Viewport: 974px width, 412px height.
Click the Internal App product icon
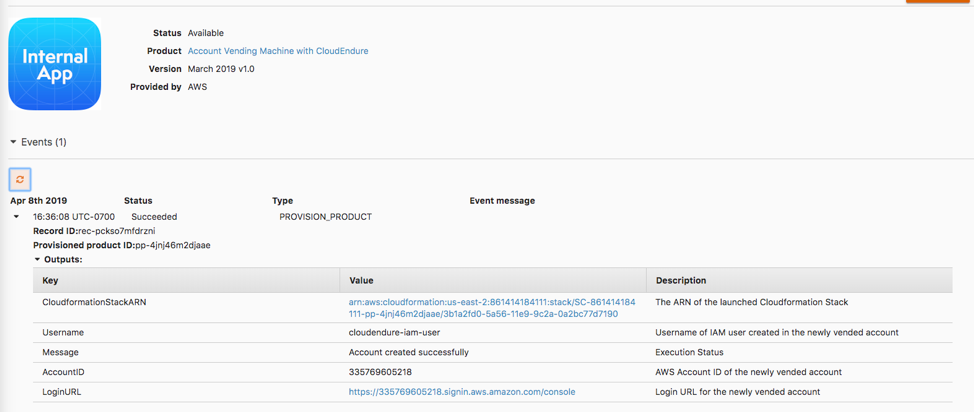pyautogui.click(x=55, y=64)
